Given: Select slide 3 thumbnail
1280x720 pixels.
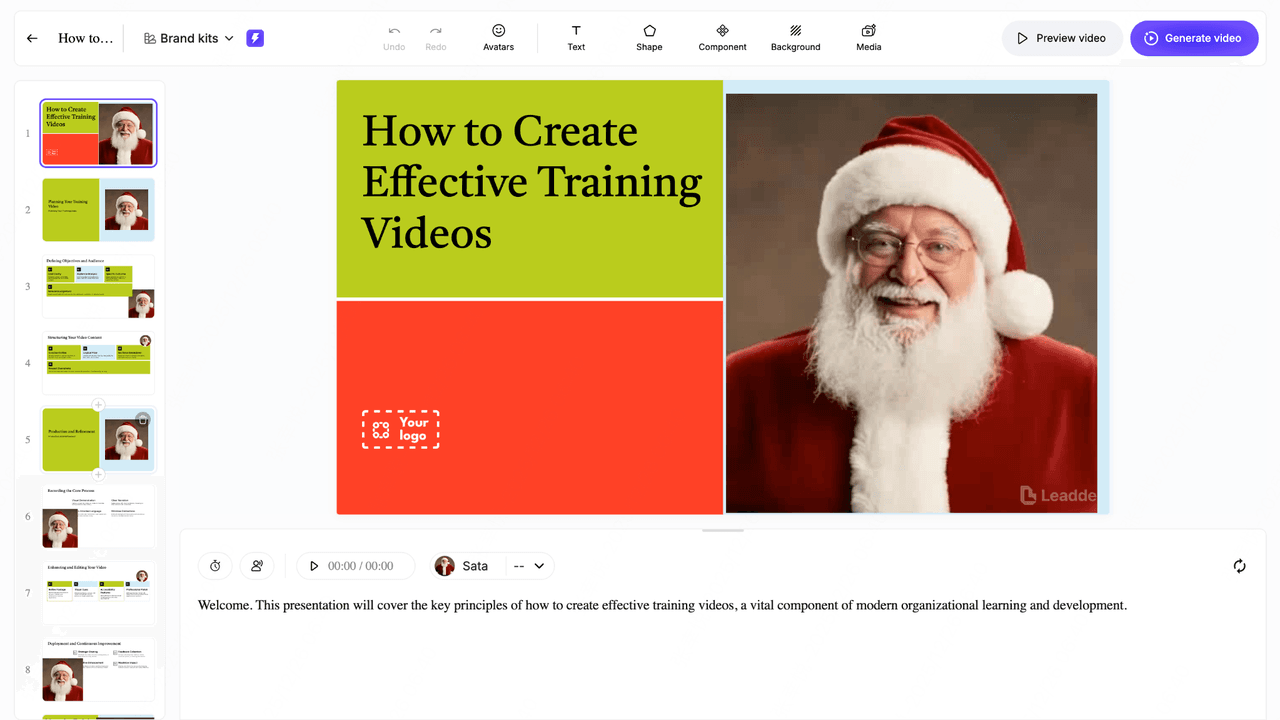Looking at the screenshot, I should tap(98, 287).
